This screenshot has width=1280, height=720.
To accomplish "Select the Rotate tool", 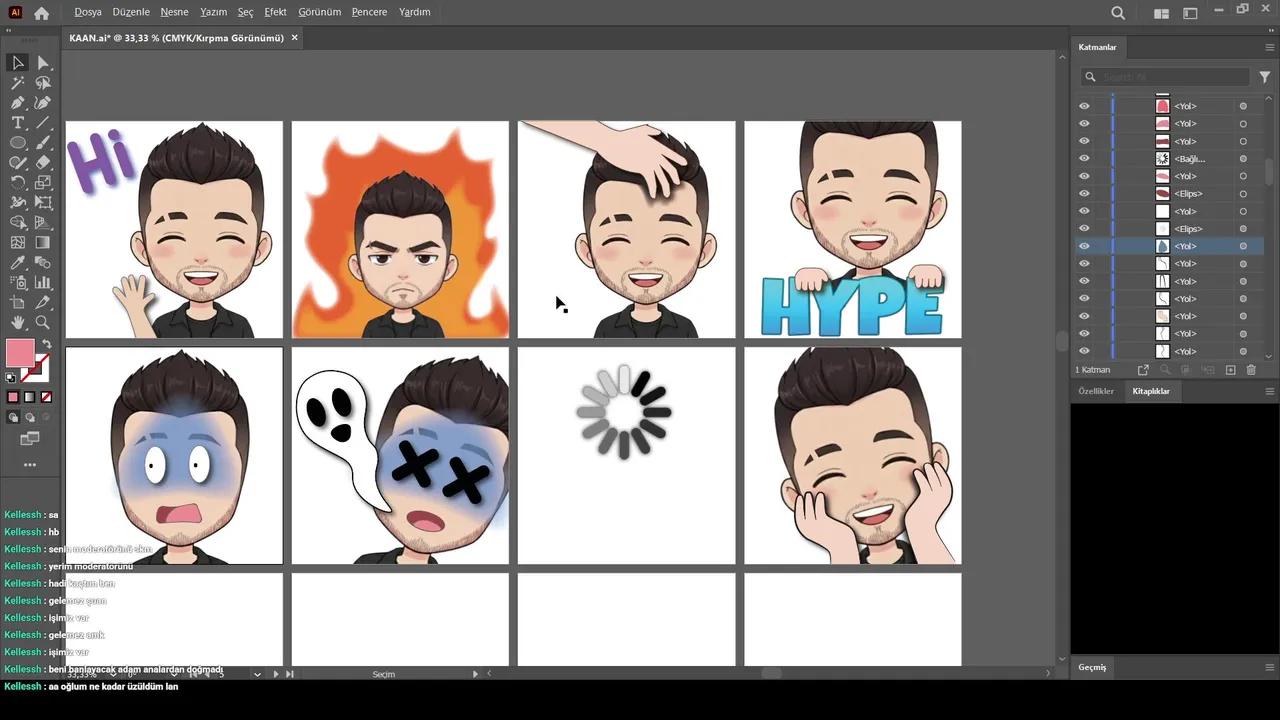I will (x=18, y=182).
